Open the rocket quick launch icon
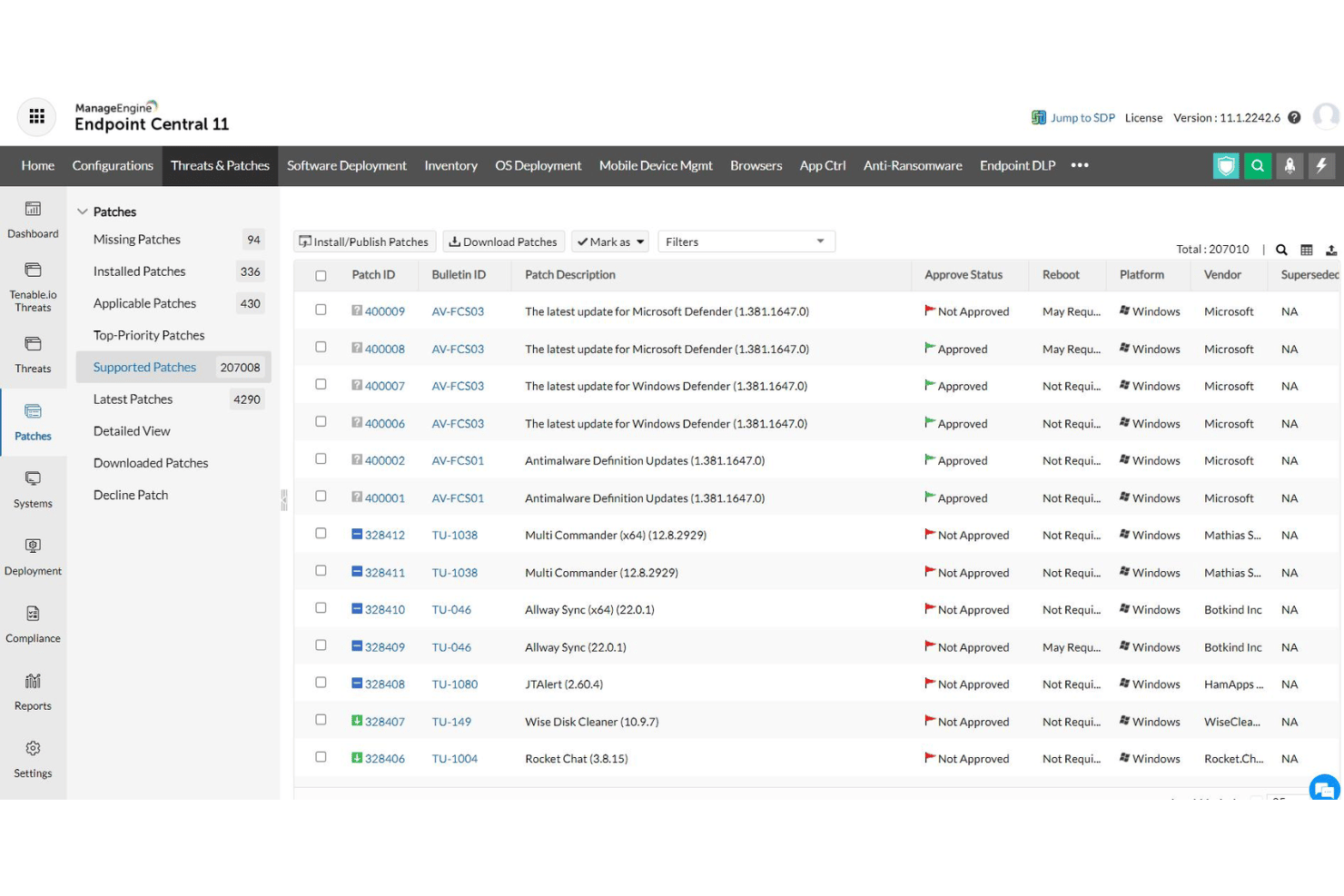Image resolution: width=1344 pixels, height=896 pixels. click(1290, 165)
